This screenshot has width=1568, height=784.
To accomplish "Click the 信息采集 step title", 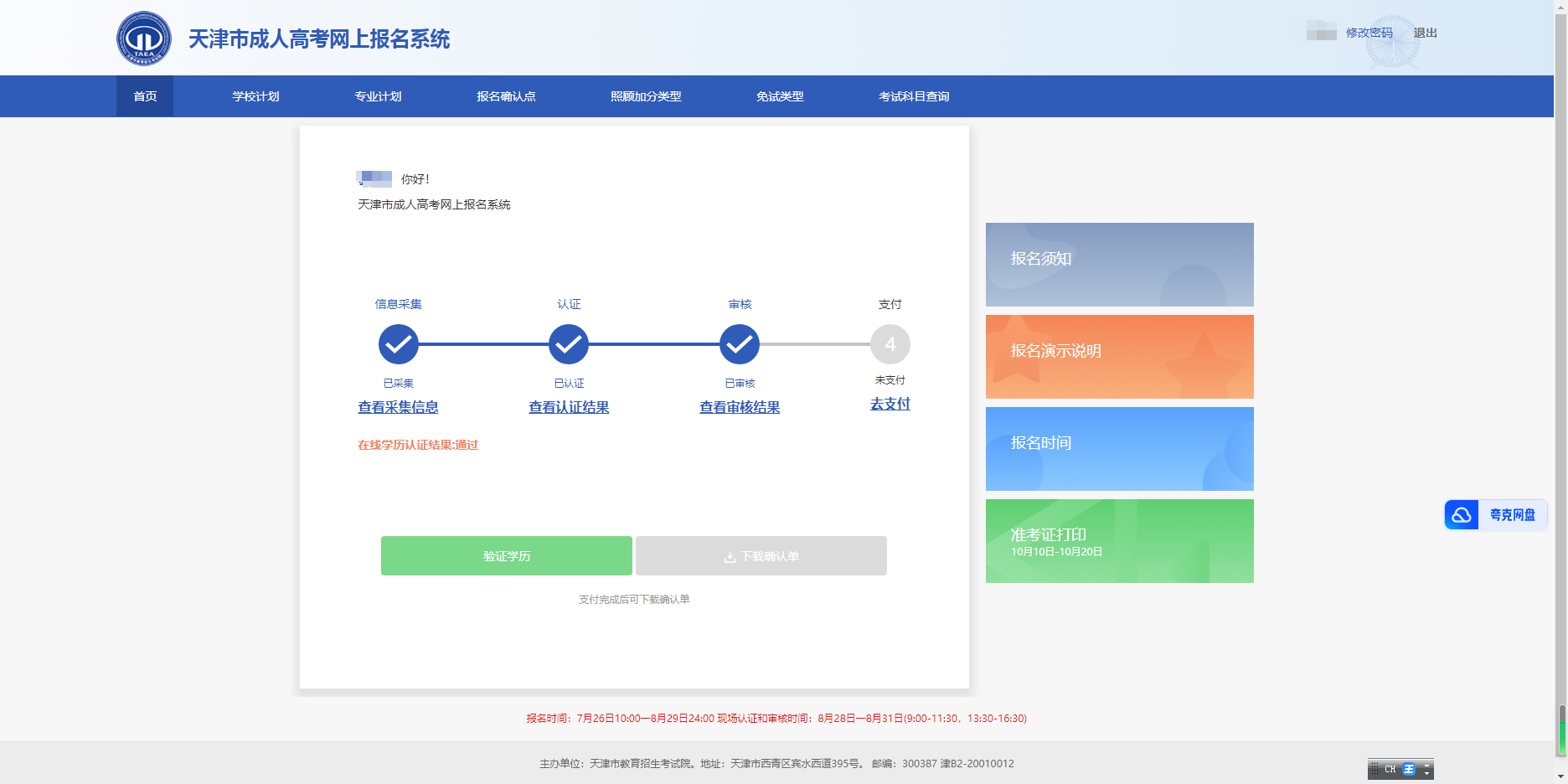I will point(399,304).
